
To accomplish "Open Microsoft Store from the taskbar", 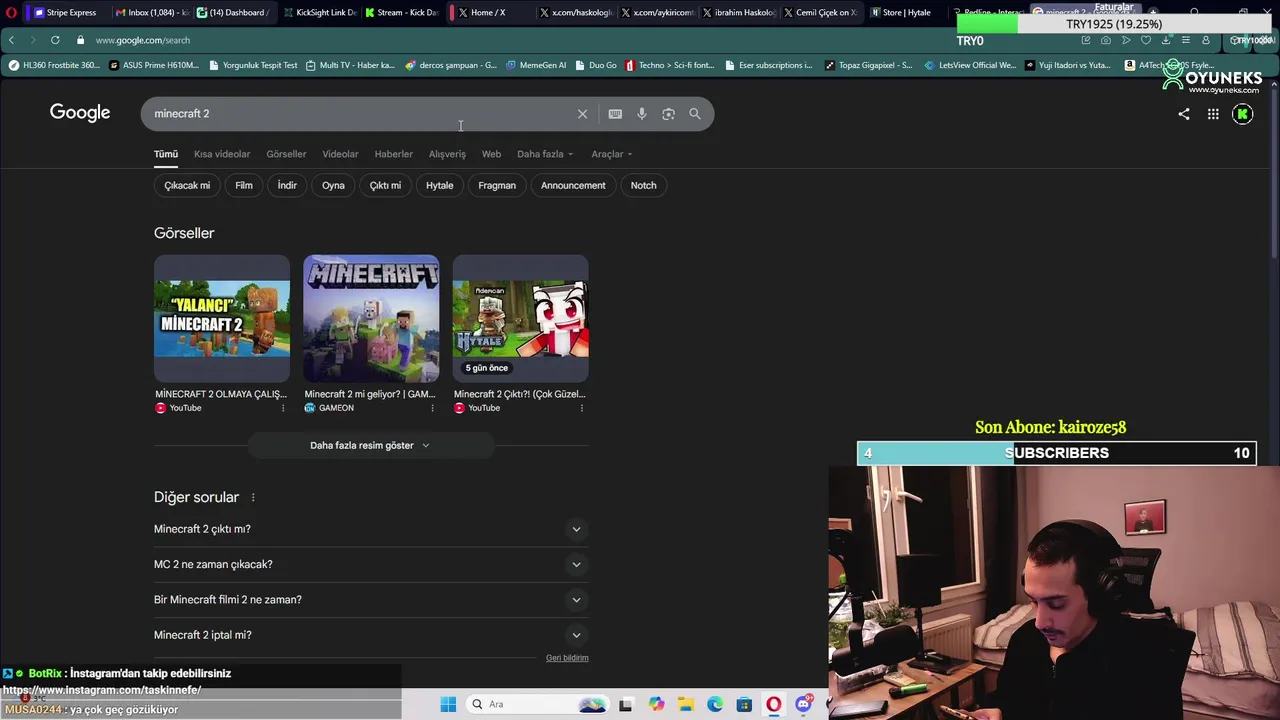I will [744, 704].
